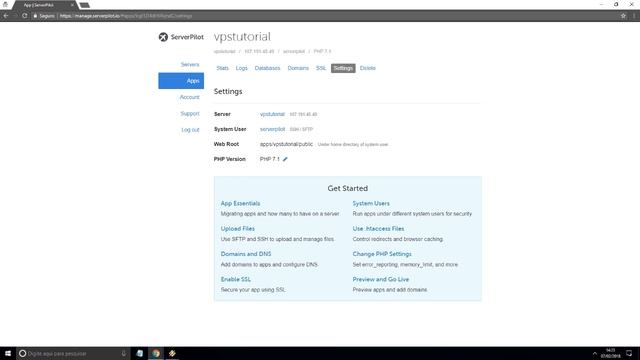The width and height of the screenshot is (640, 360).
Task: Switch to the Logs tab
Action: click(242, 68)
